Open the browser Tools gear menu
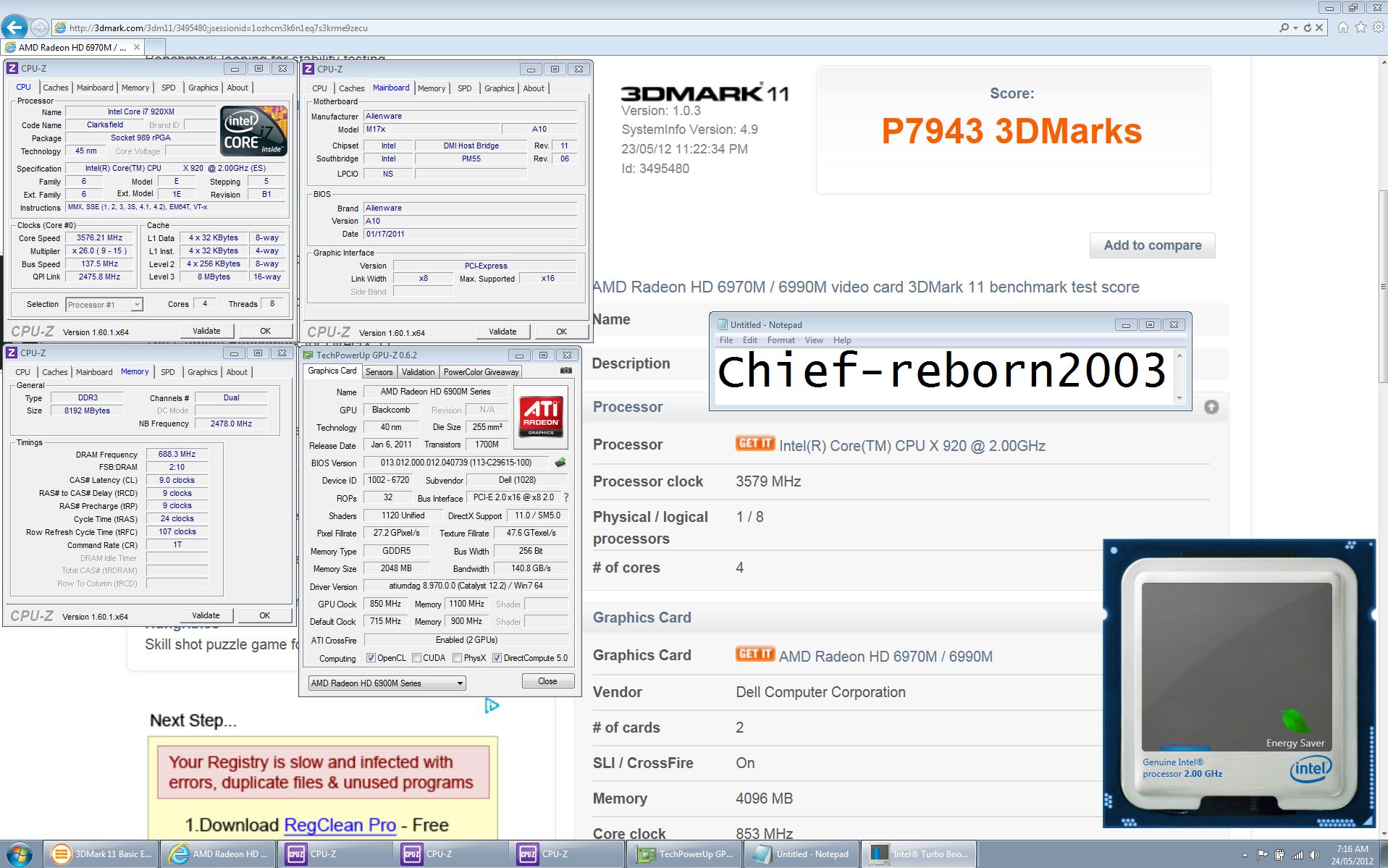The image size is (1388, 868). pyautogui.click(x=1379, y=28)
